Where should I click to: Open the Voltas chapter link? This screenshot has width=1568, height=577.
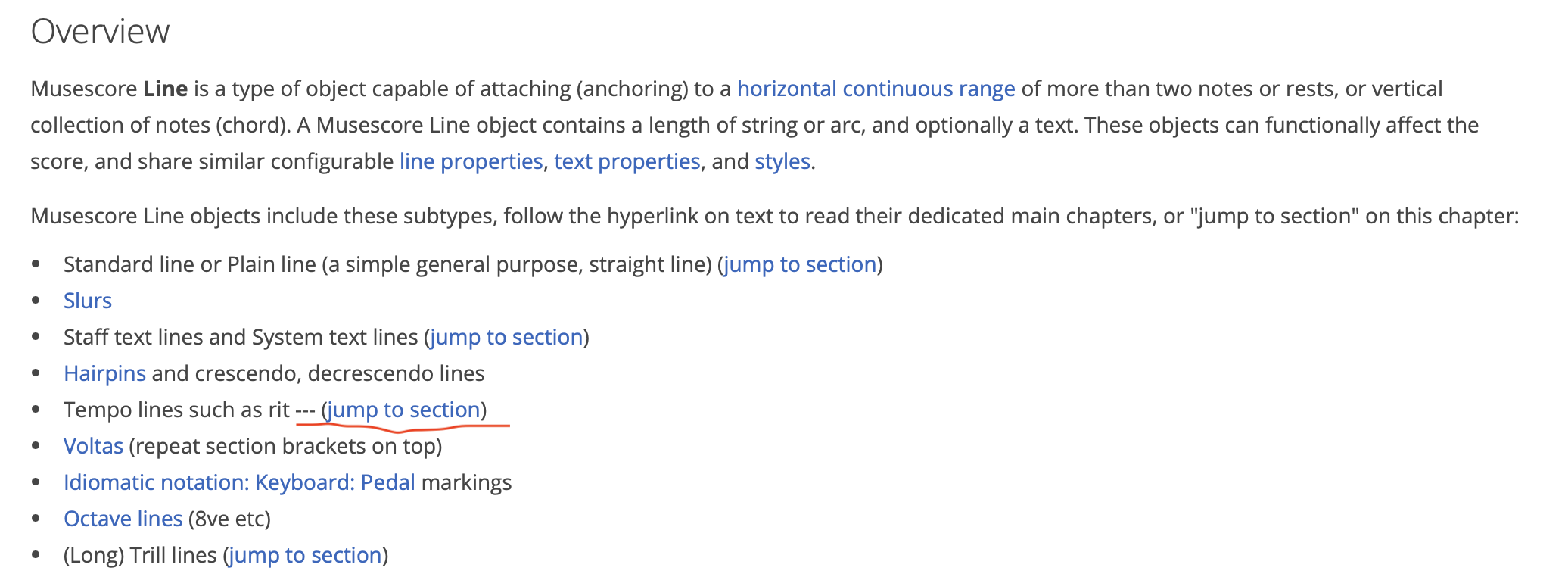pyautogui.click(x=93, y=447)
